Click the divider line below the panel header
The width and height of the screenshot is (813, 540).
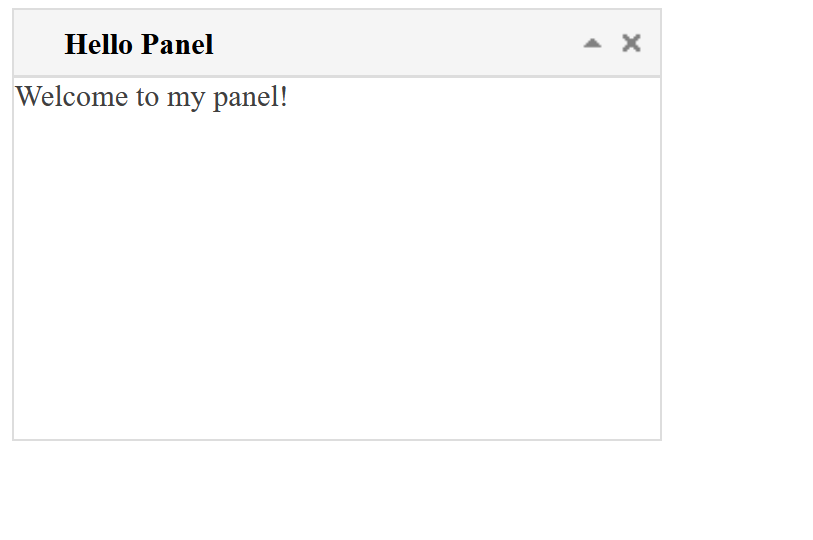337,77
